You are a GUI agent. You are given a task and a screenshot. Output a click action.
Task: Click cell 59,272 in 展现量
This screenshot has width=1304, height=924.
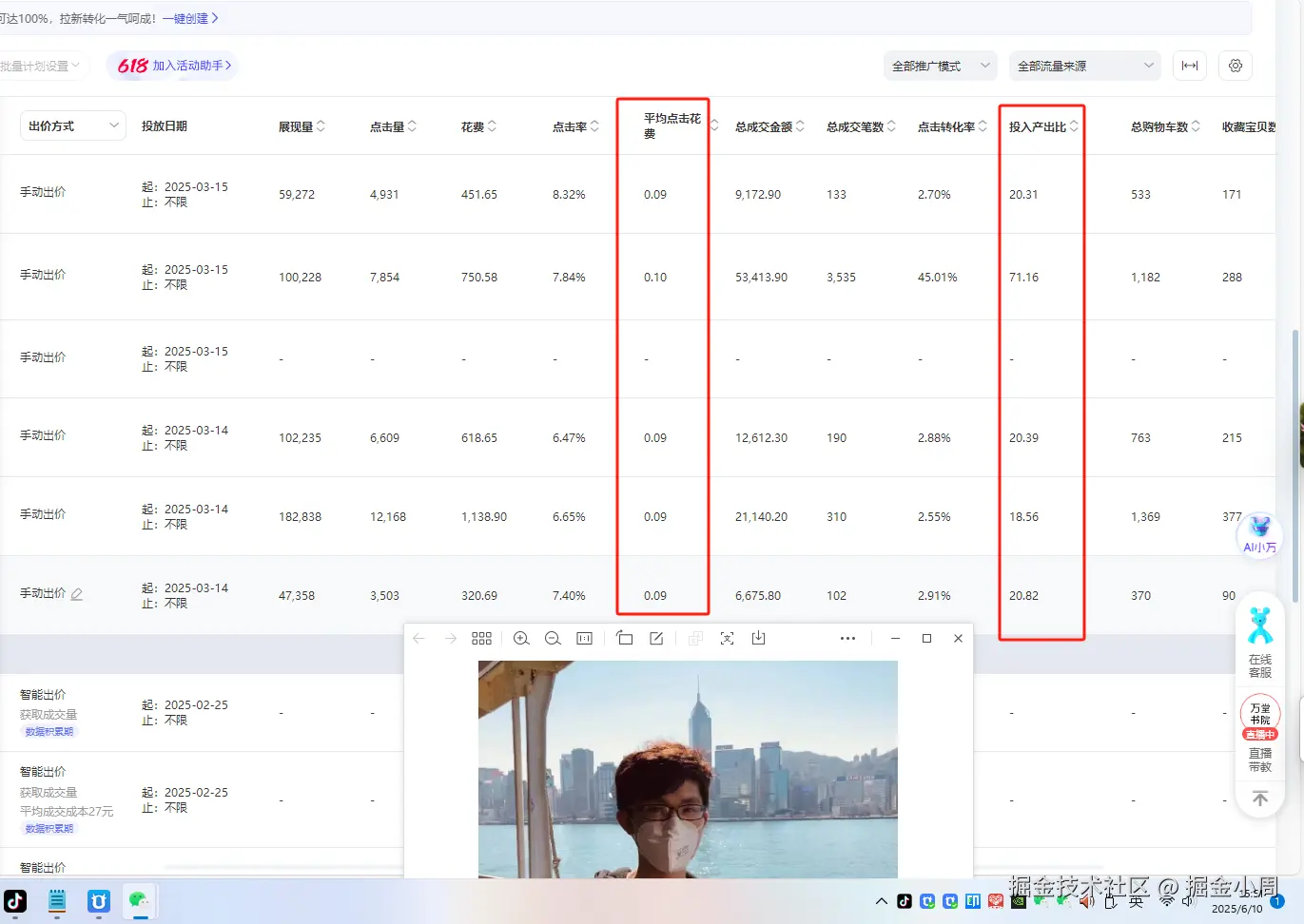[297, 195]
